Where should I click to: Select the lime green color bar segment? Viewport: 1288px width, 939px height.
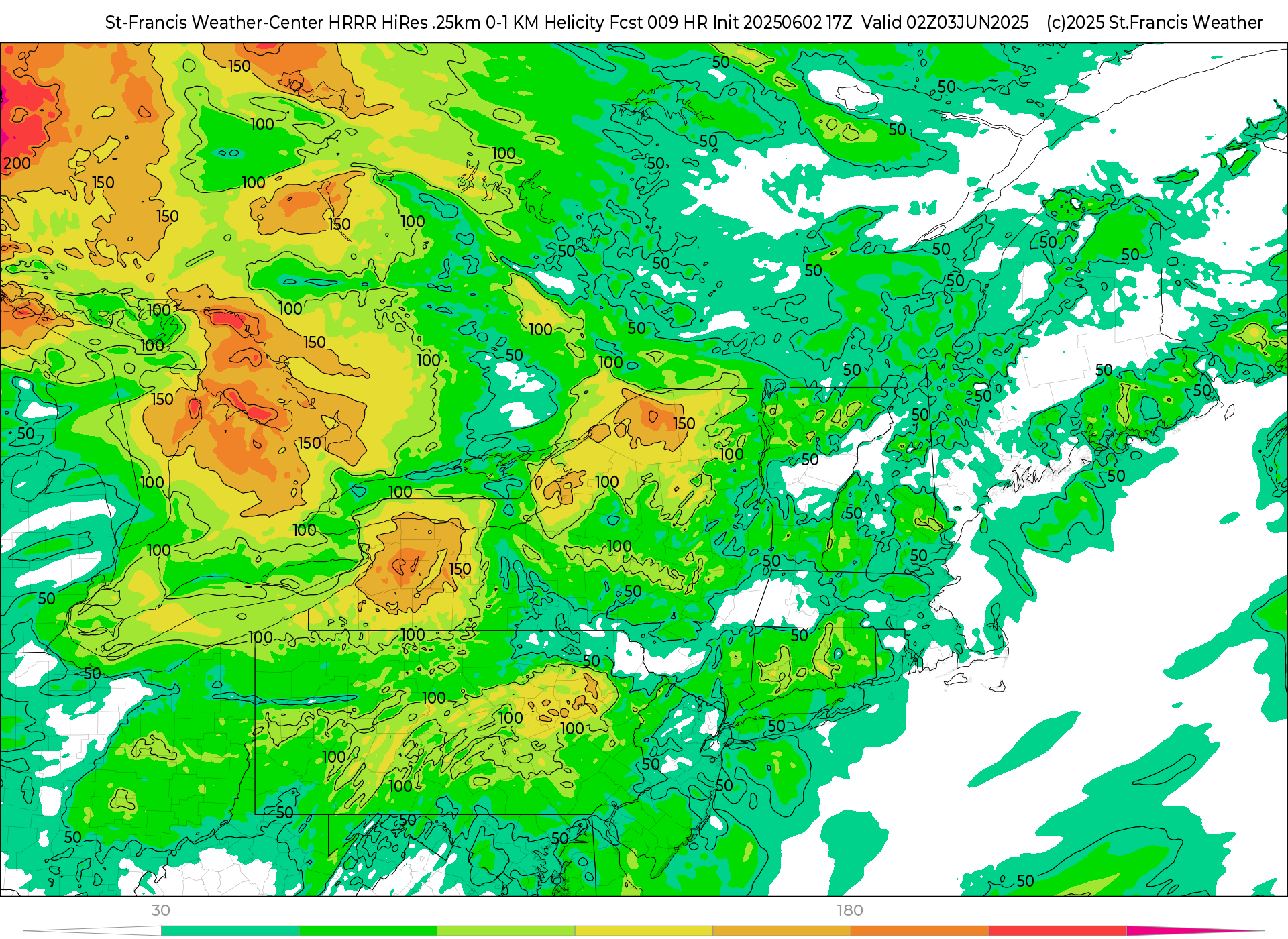click(506, 931)
